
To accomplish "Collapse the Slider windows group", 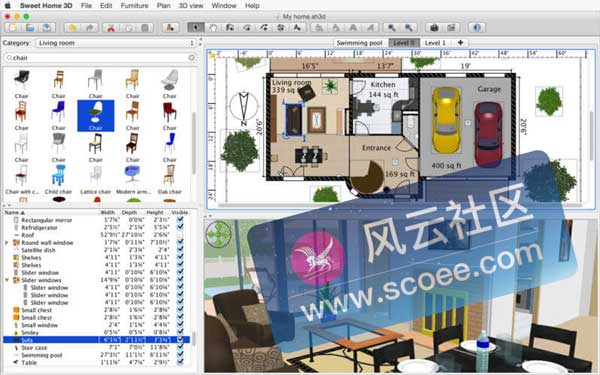I will click(x=7, y=280).
